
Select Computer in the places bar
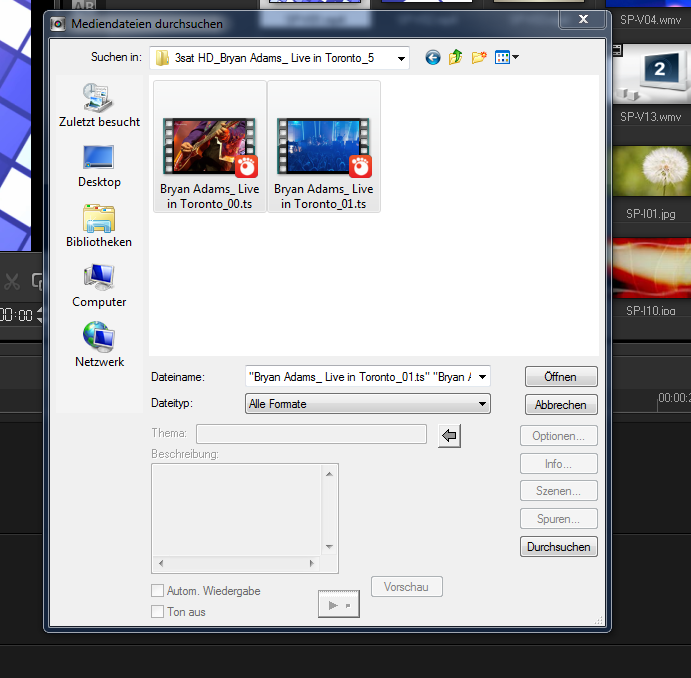pyautogui.click(x=99, y=286)
